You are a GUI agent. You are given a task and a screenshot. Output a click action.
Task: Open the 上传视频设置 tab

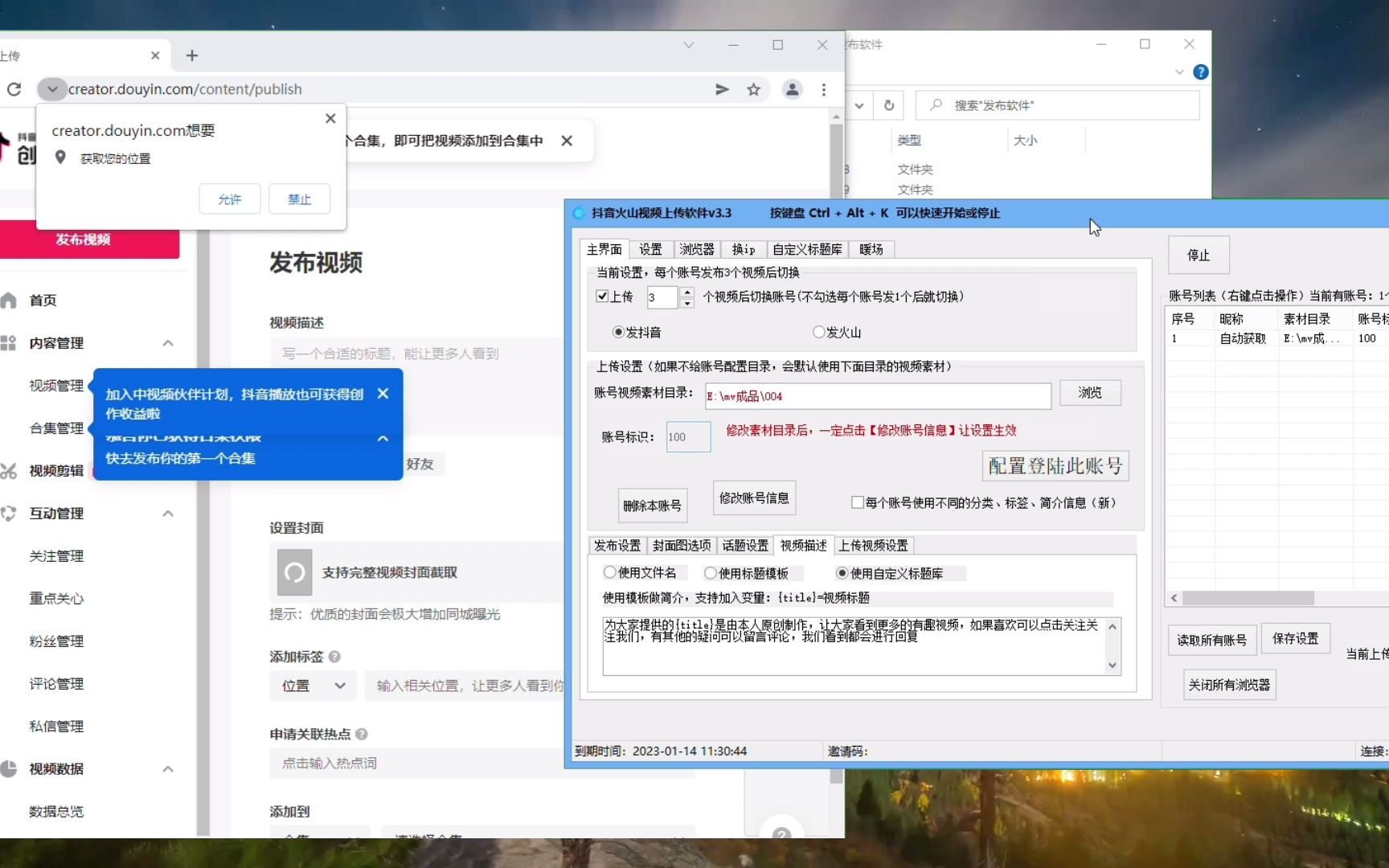[874, 545]
